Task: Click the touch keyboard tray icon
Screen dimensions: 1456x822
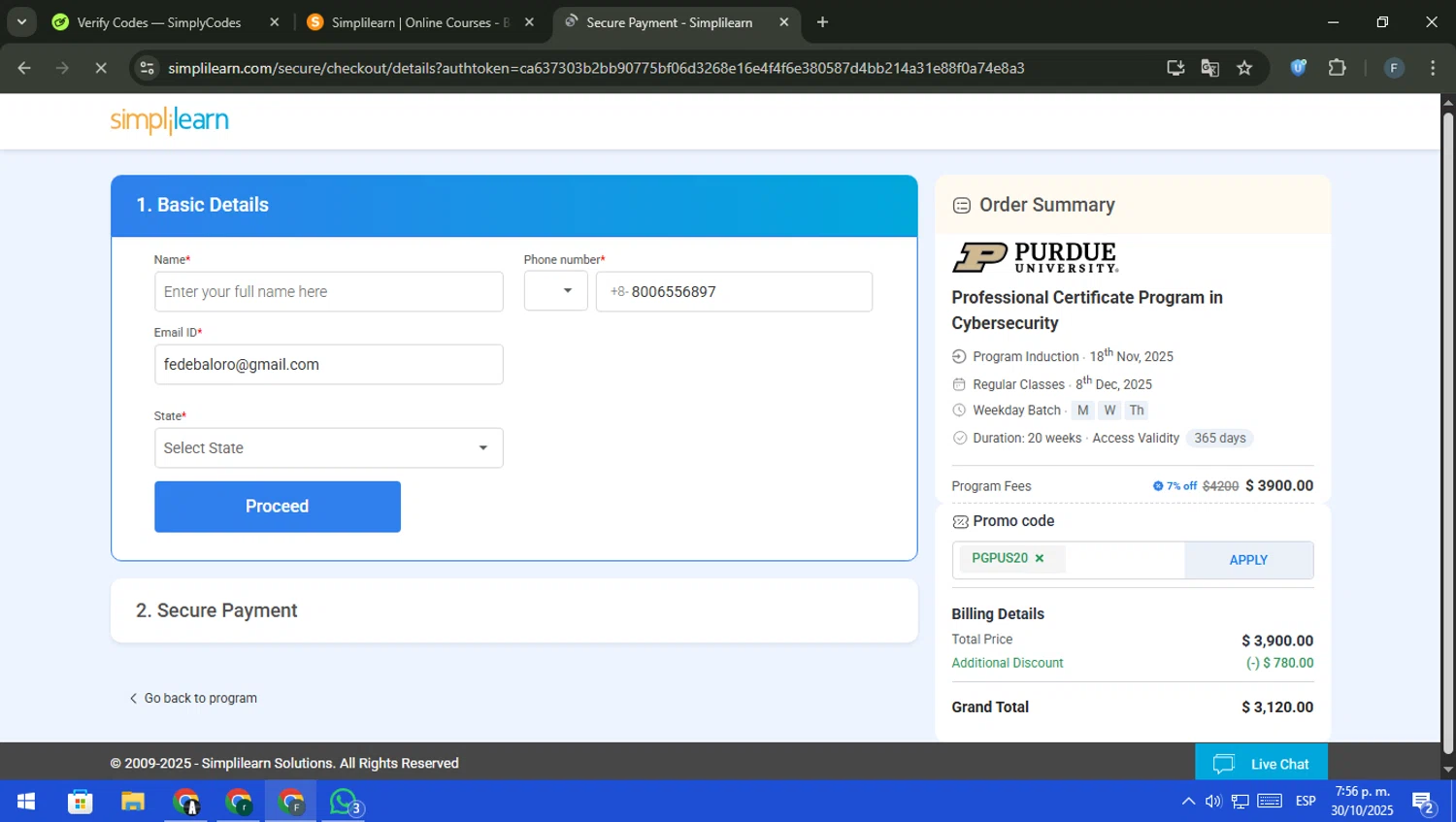Action: coord(1270,802)
